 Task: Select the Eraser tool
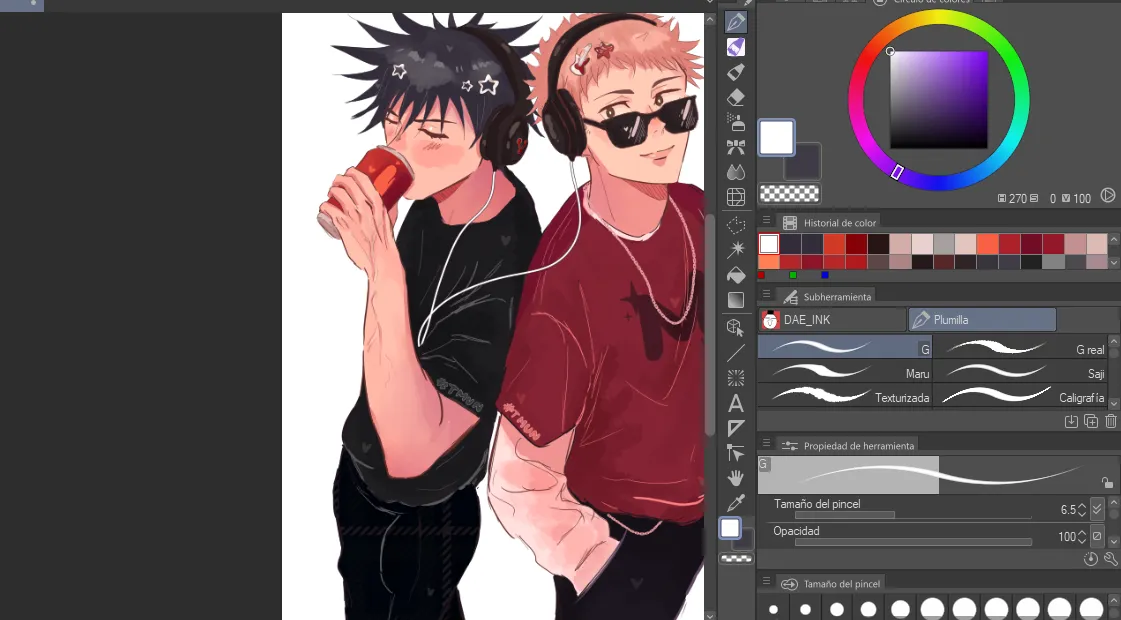736,97
